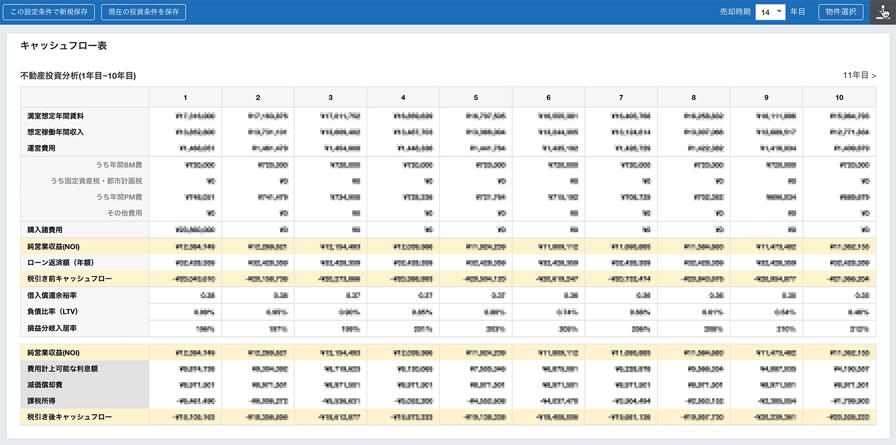The height and width of the screenshot is (445, 896).
Task: Click the user icon in top-right corner
Action: click(882, 12)
